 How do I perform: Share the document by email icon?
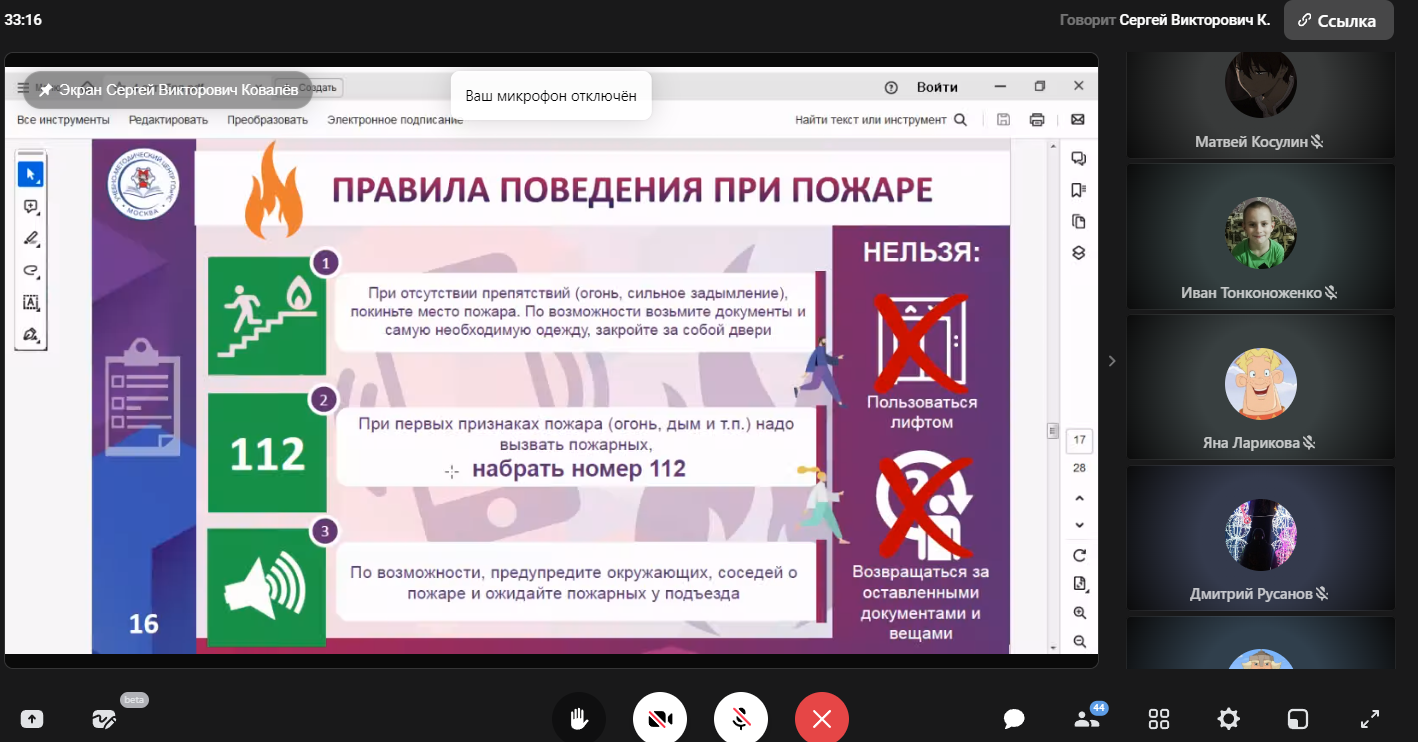tap(1077, 120)
